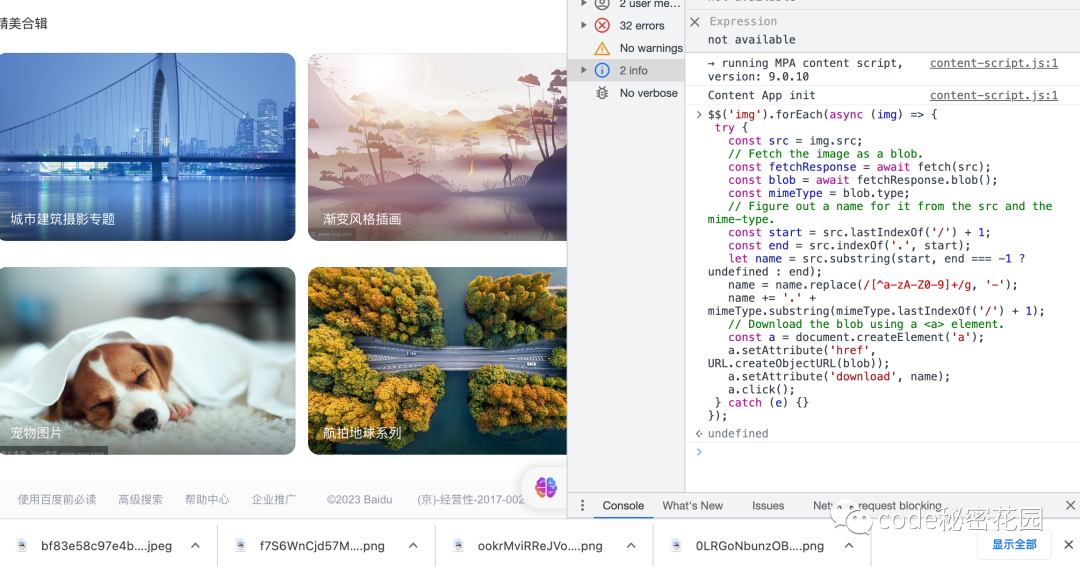Image resolution: width=1080 pixels, height=567 pixels.
Task: Expand the 32 errors group
Action: 583,25
